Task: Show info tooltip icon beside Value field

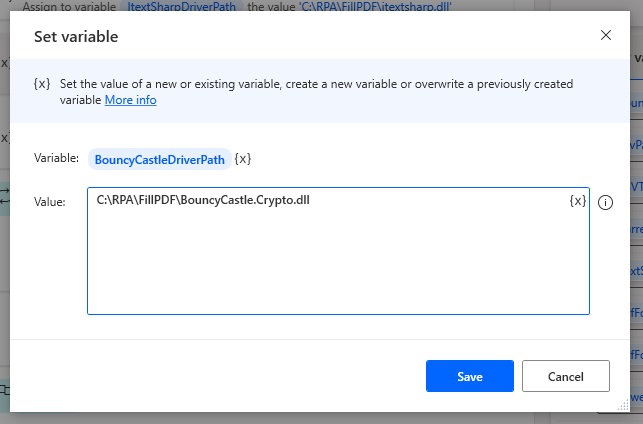Action: point(605,202)
